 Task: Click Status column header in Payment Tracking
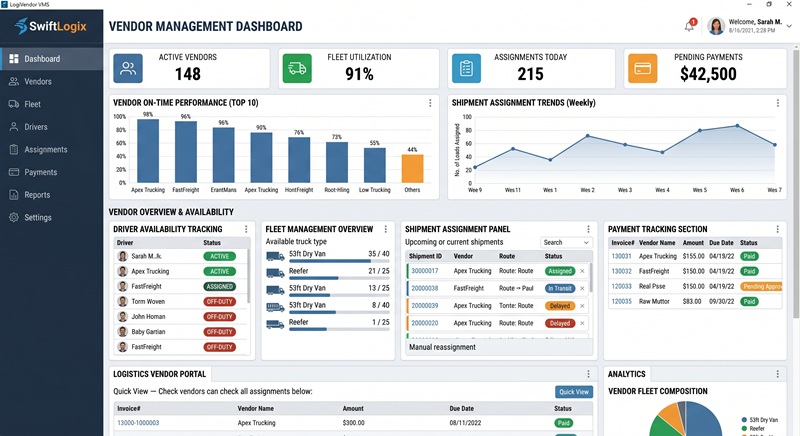pos(748,243)
